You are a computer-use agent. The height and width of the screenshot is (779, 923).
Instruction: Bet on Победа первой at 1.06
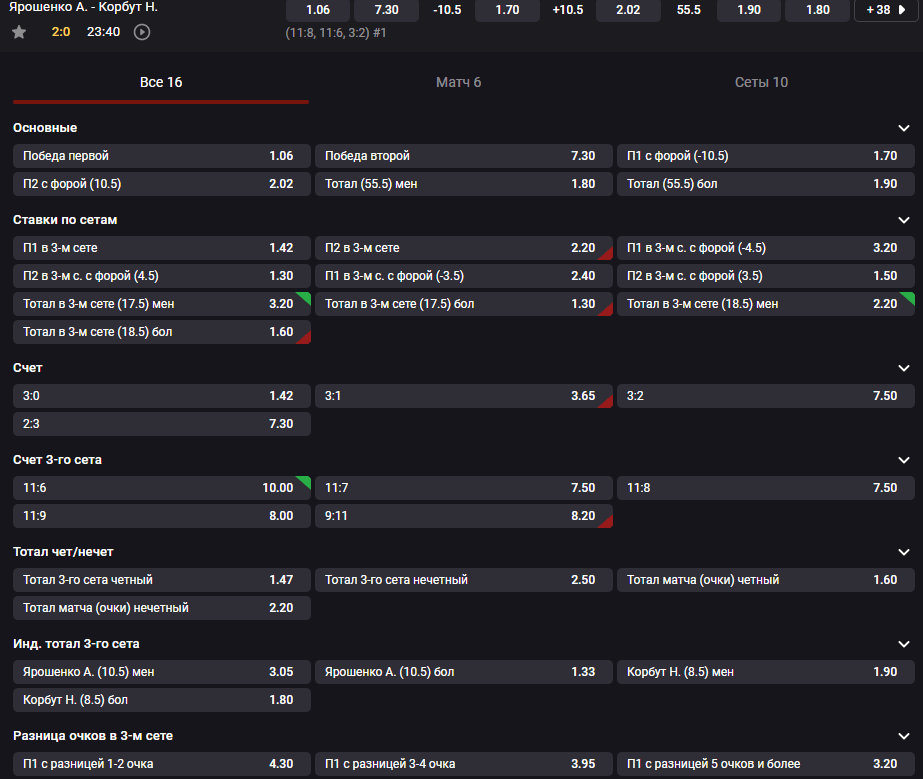coord(161,156)
